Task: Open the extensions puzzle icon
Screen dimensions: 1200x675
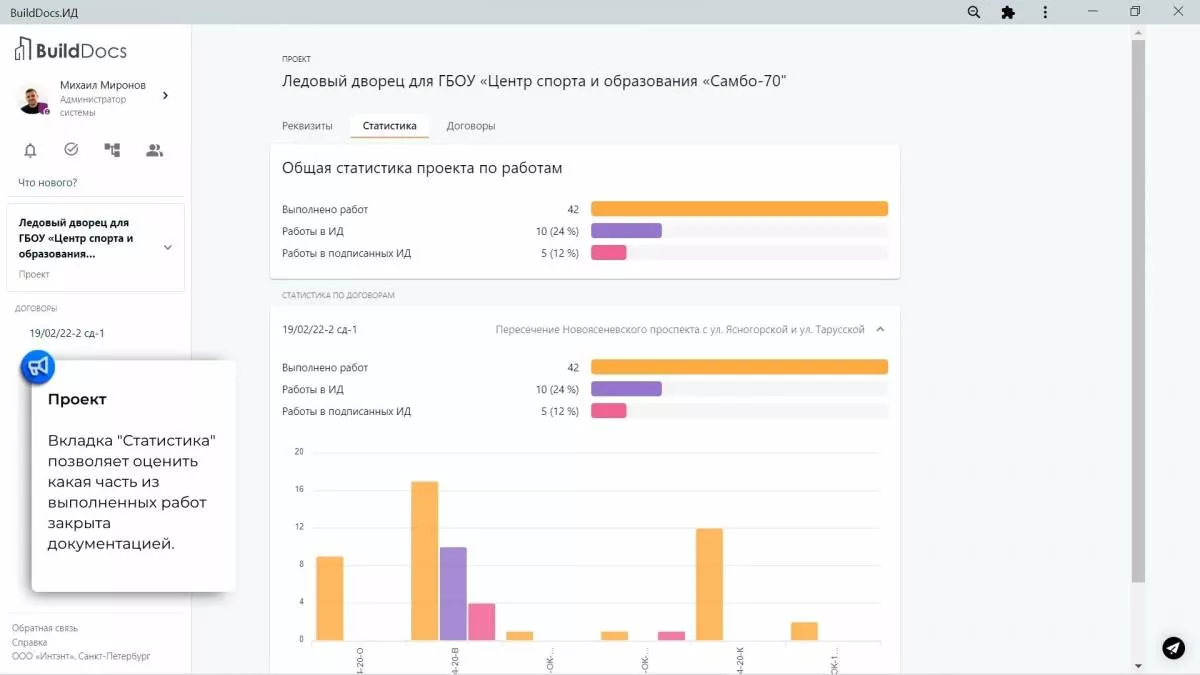Action: [1008, 12]
